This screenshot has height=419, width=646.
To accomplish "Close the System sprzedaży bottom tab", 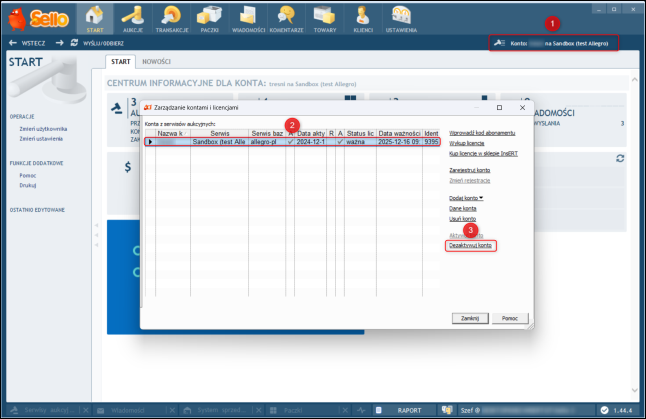I will (x=259, y=410).
